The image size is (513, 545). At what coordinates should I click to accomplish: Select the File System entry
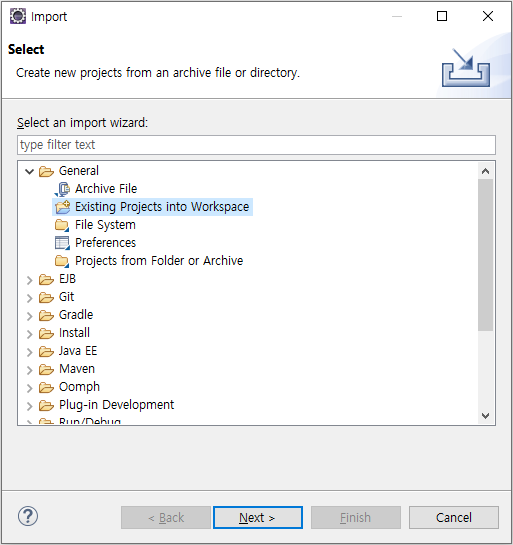[x=105, y=225]
